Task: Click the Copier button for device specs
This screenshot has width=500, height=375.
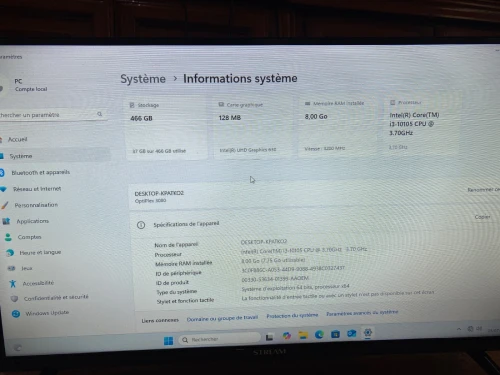Action: (x=483, y=217)
